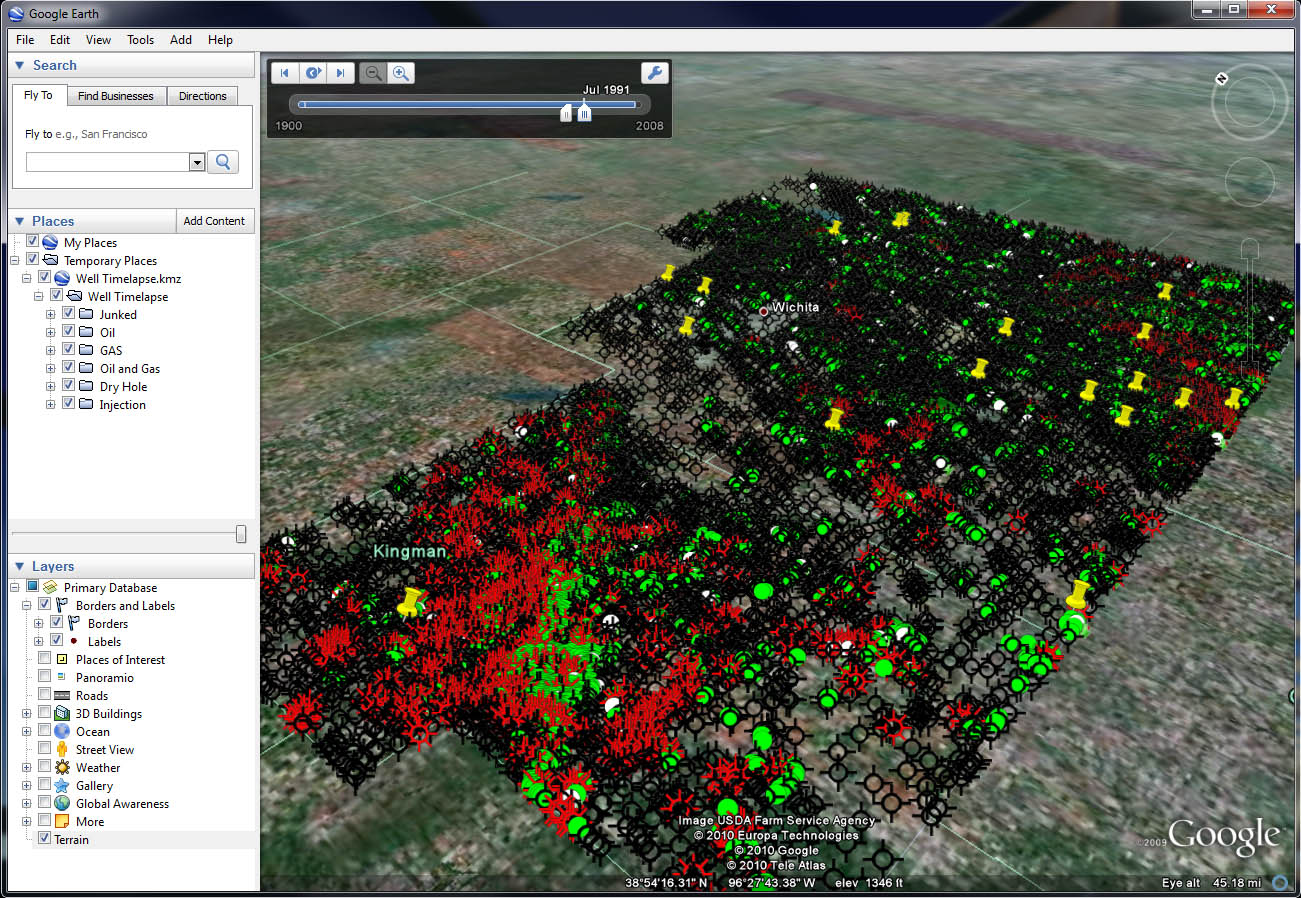
Task: Expand the 3D Buildings layer node
Action: [27, 713]
